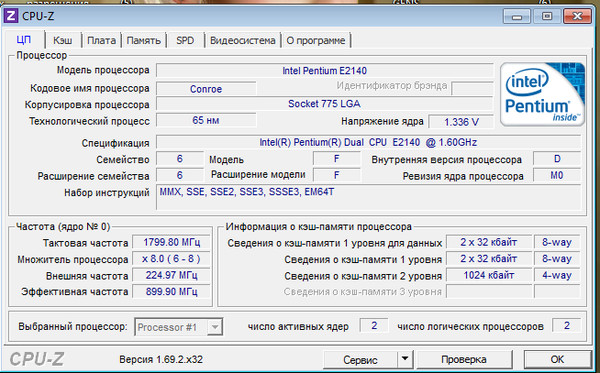Image resolution: width=600 pixels, height=373 pixels.
Task: Click the Расширение семейства value 6
Action: [x=180, y=175]
